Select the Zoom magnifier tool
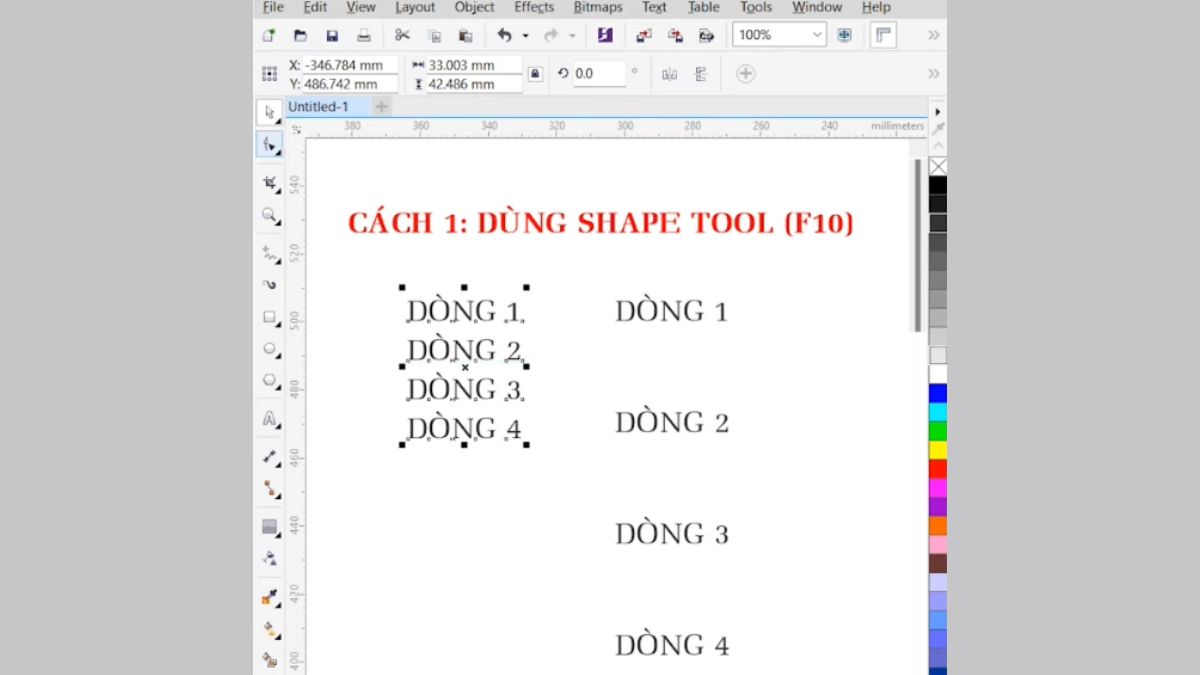1200x675 pixels. click(269, 215)
